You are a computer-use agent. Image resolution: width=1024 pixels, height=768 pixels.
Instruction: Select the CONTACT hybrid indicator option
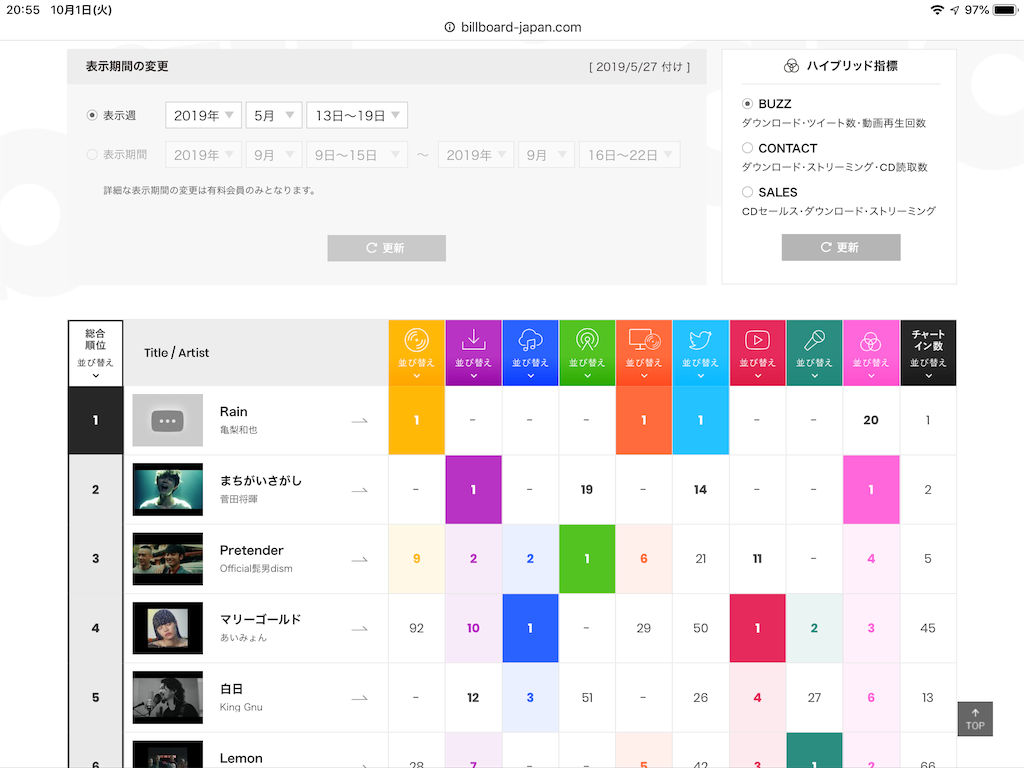[x=747, y=148]
